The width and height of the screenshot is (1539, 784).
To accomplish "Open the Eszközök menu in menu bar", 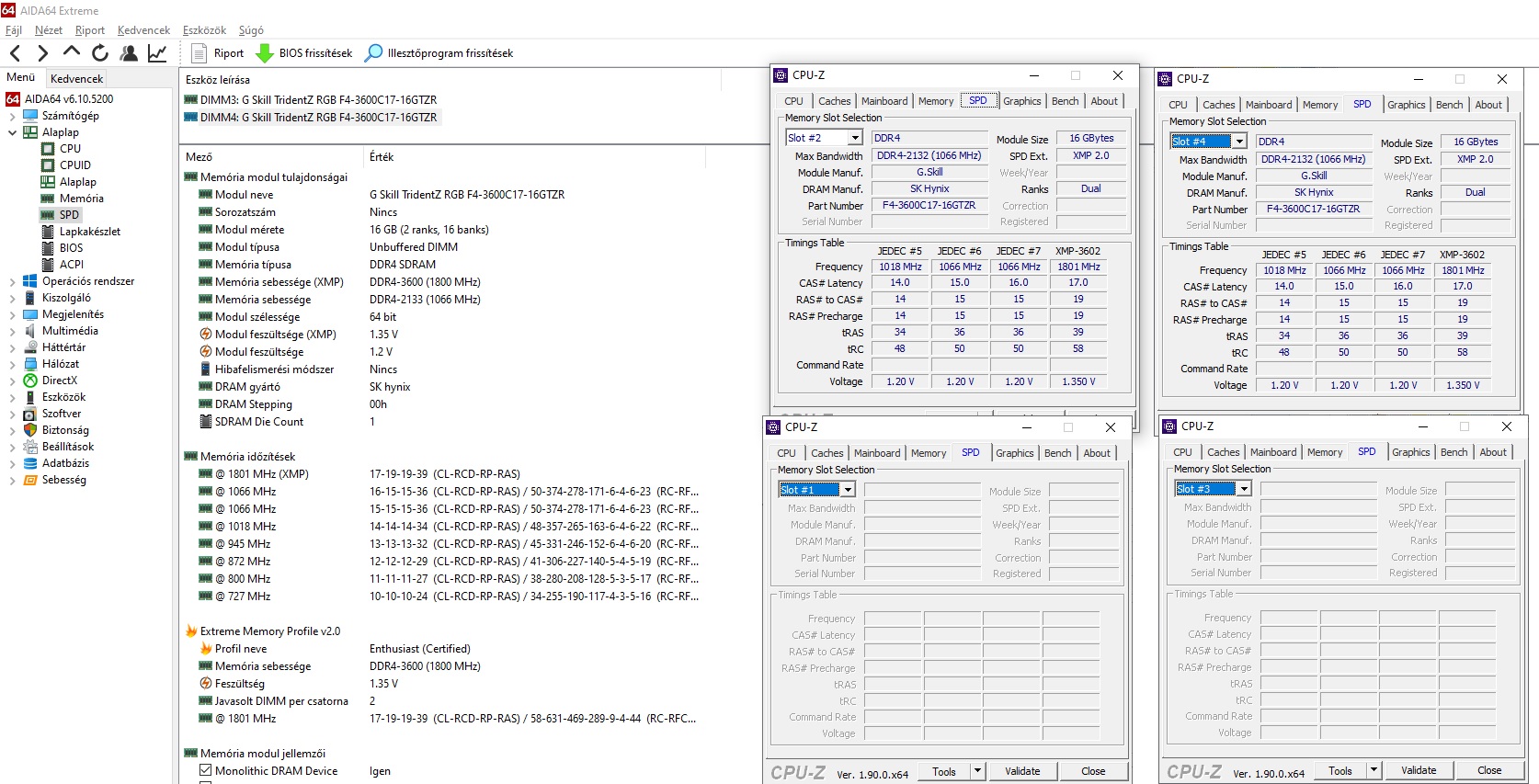I will coord(204,30).
